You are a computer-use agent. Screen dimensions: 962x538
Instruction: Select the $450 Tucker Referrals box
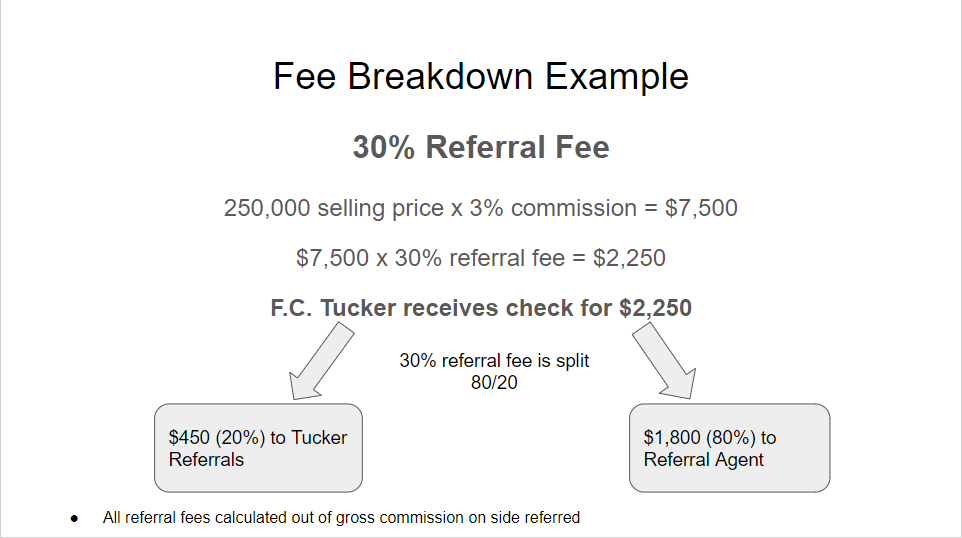coord(258,448)
